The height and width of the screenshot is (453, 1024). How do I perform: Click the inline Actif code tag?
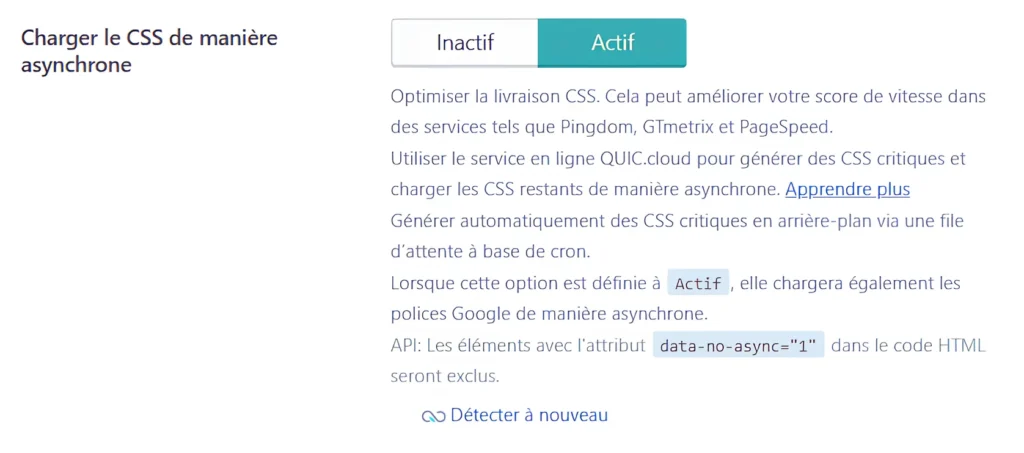698,284
